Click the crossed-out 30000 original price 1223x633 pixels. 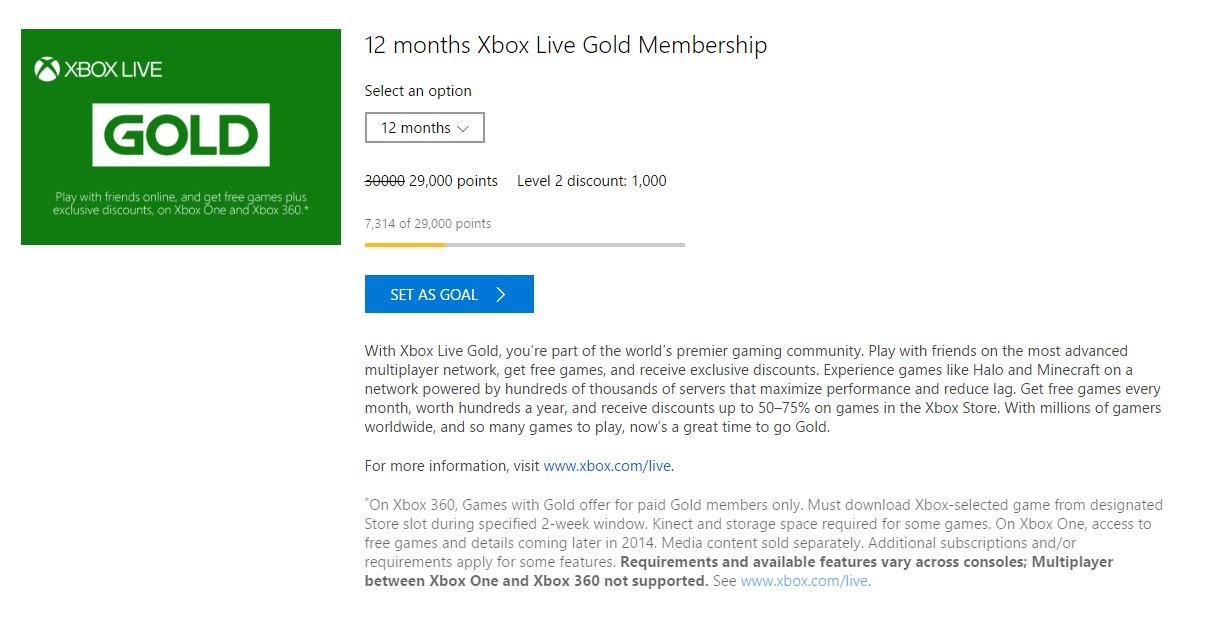point(384,181)
